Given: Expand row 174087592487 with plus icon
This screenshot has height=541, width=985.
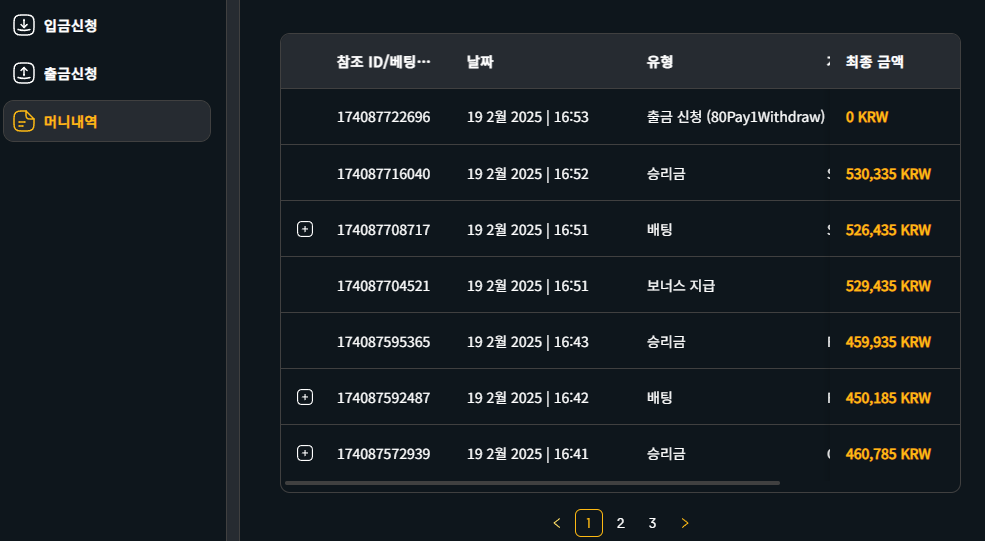Looking at the screenshot, I should [x=305, y=397].
